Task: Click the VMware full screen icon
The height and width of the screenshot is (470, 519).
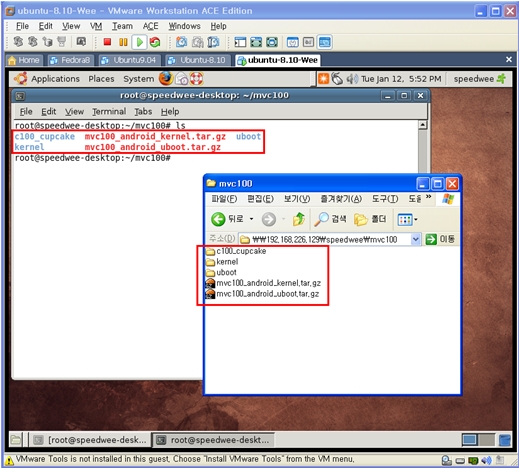Action: point(256,42)
